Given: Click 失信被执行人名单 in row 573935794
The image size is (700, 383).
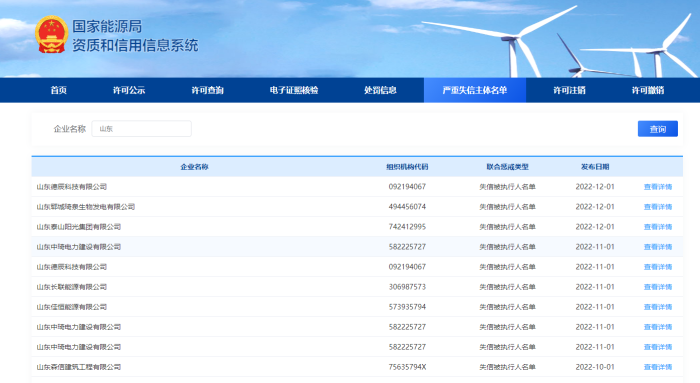Looking at the screenshot, I should [508, 307].
